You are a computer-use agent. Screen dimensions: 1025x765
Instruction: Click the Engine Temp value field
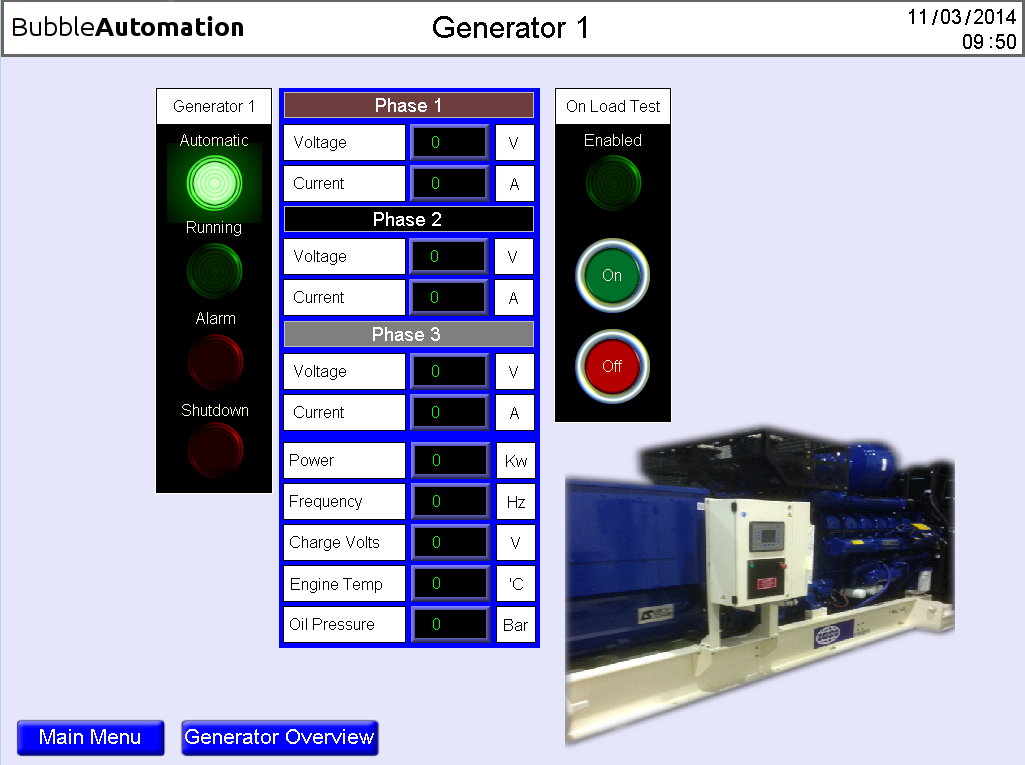(x=450, y=583)
